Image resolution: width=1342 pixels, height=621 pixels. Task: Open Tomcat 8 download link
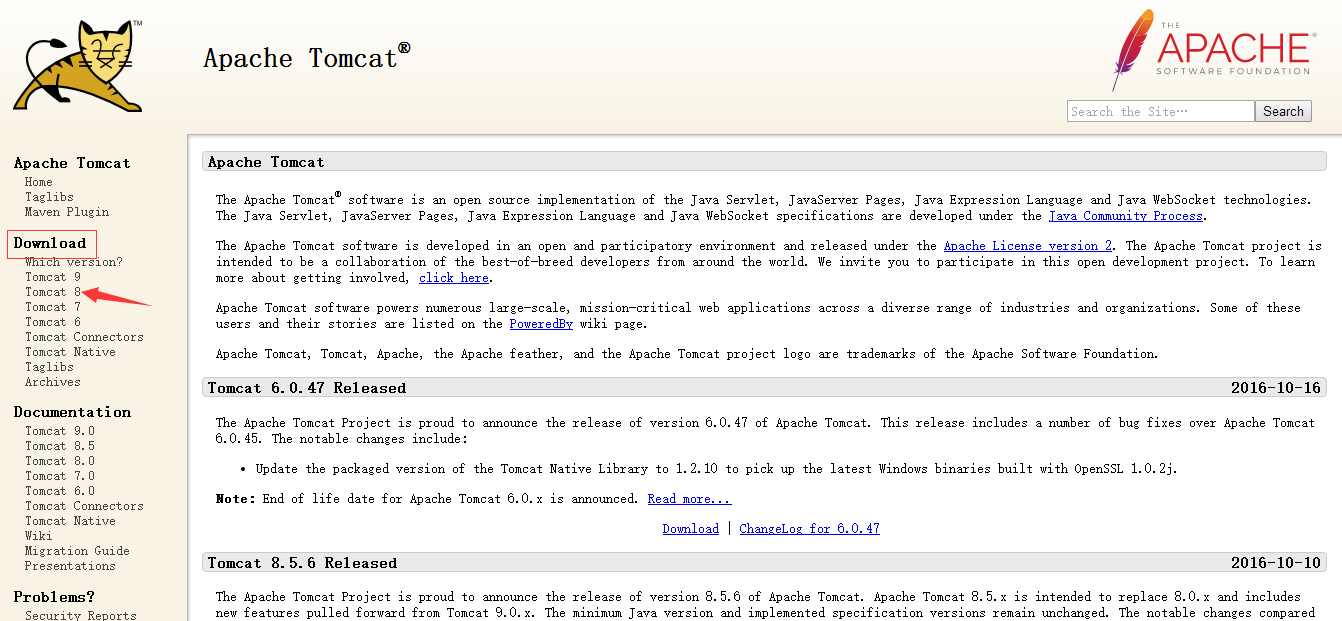point(53,292)
